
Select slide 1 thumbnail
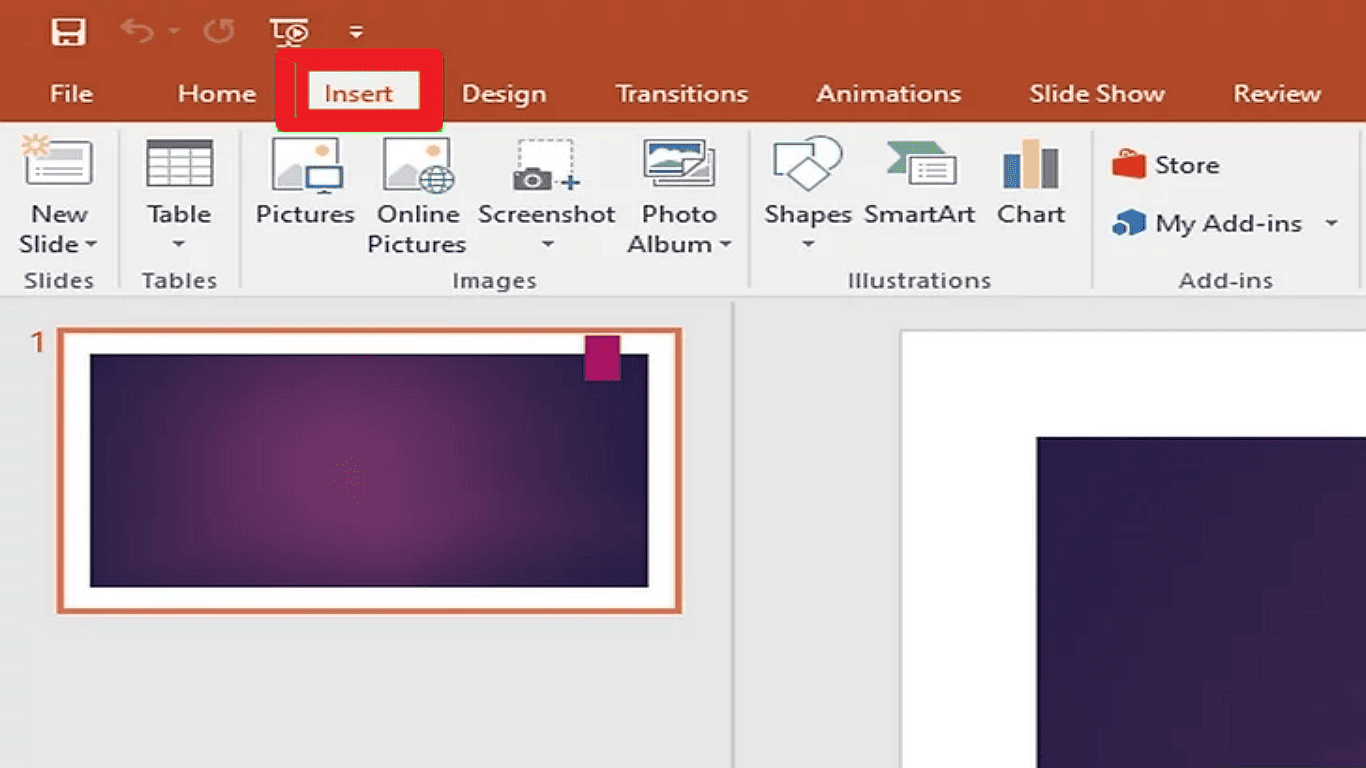369,470
